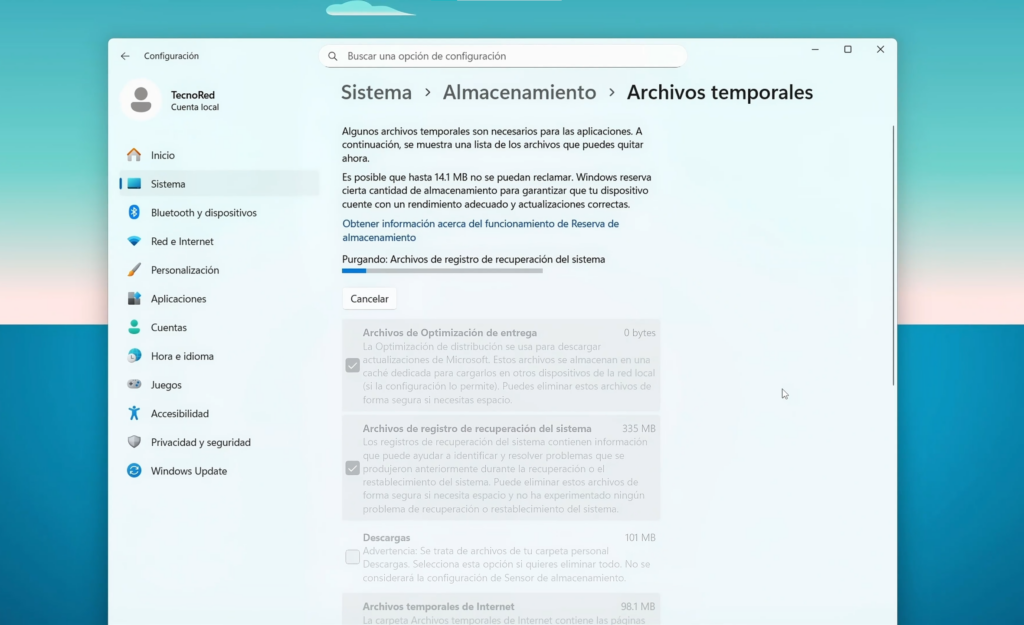Cancel the purge of recovery log files
Screen dimensions: 1024x625
(x=369, y=298)
